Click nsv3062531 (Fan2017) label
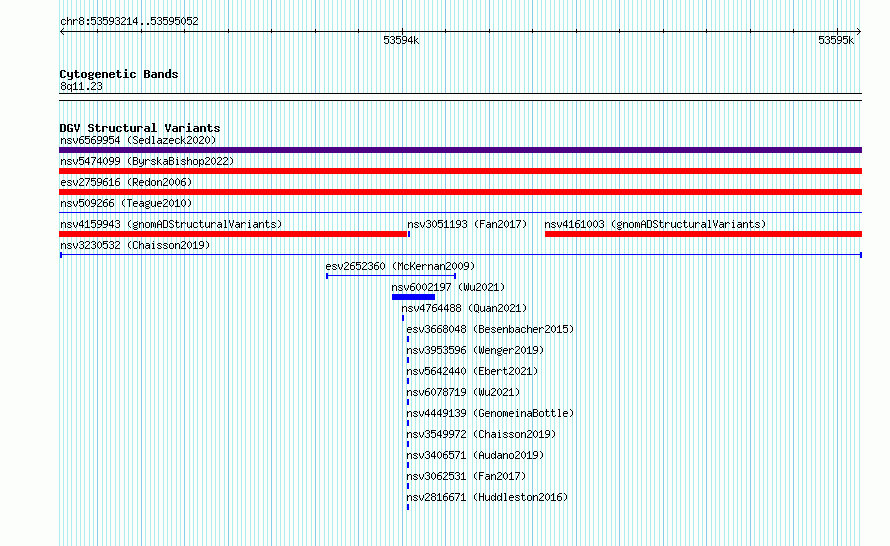This screenshot has height=546, width=890. pyautogui.click(x=466, y=476)
